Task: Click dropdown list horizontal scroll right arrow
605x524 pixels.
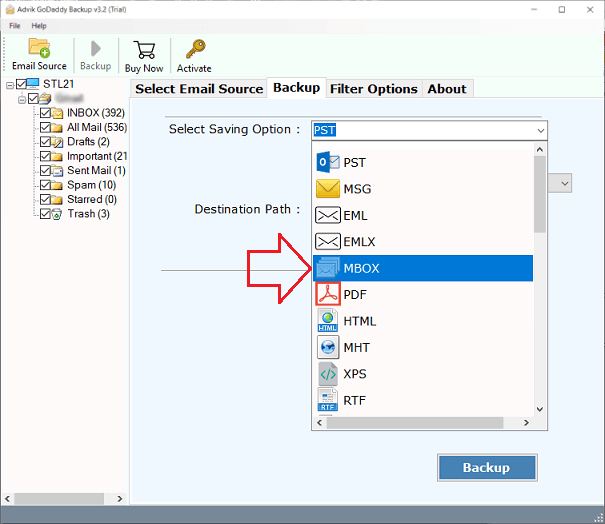Action: (526, 423)
